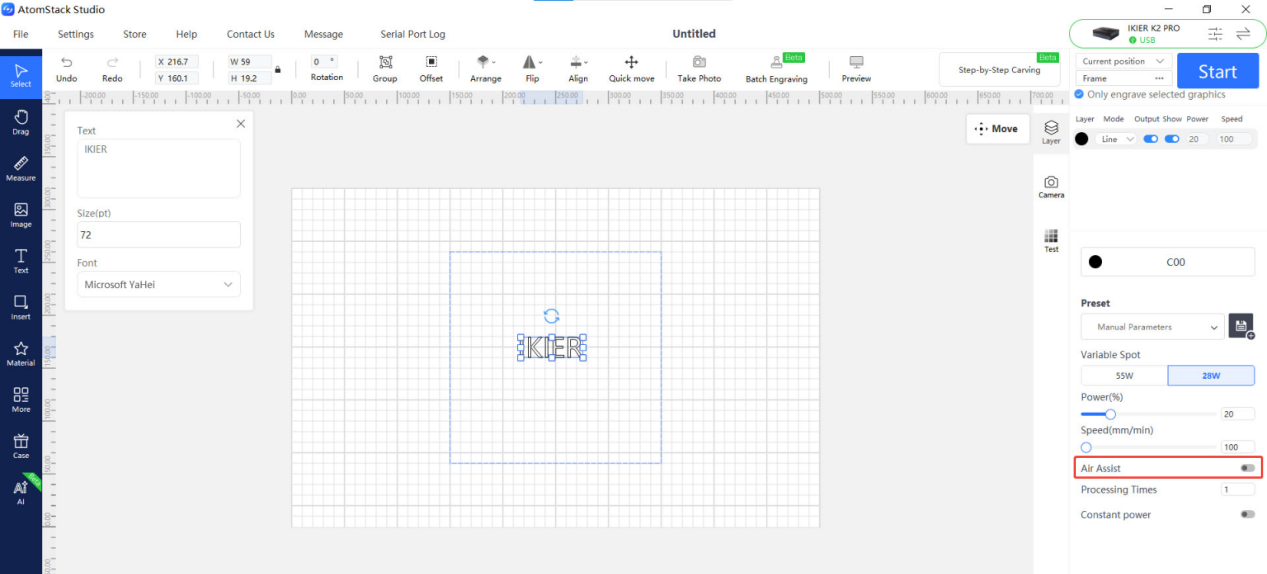Open the Contact Us menu
The height and width of the screenshot is (574, 1267).
[251, 34]
